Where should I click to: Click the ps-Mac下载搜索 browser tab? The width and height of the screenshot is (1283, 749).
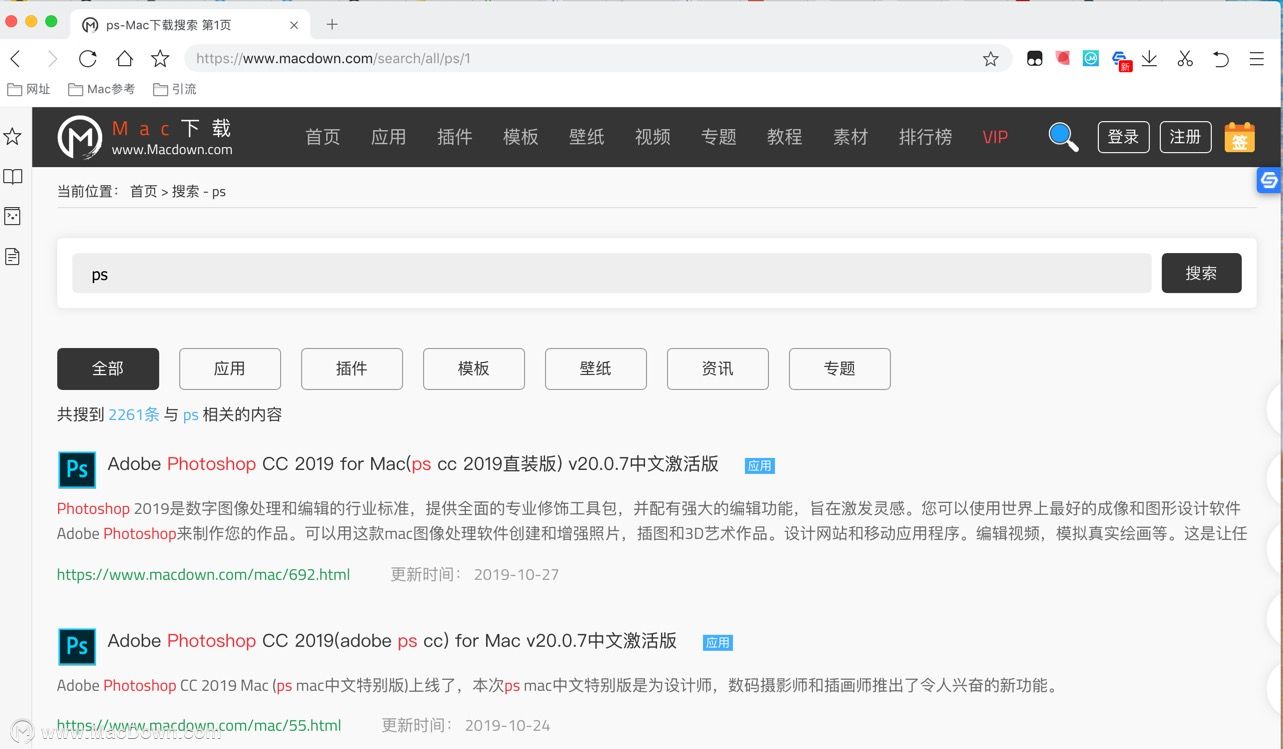190,24
